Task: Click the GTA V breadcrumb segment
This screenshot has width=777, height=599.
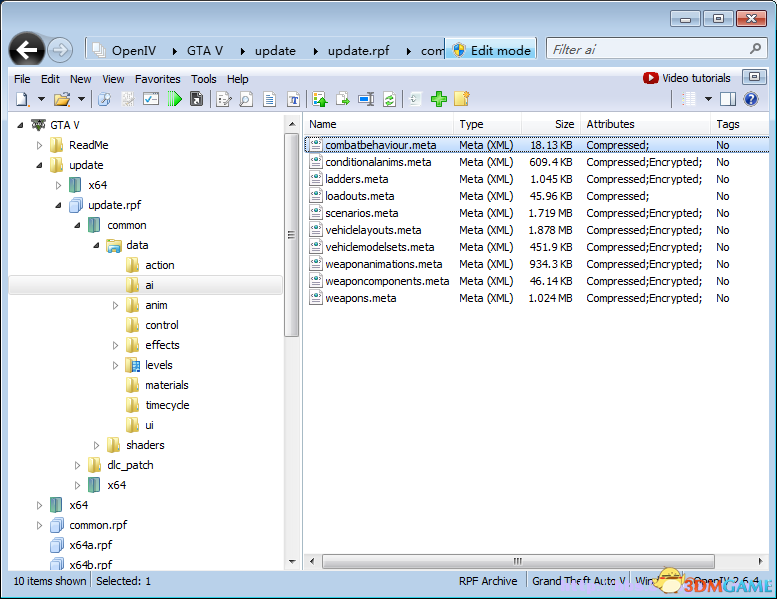Action: (x=205, y=51)
